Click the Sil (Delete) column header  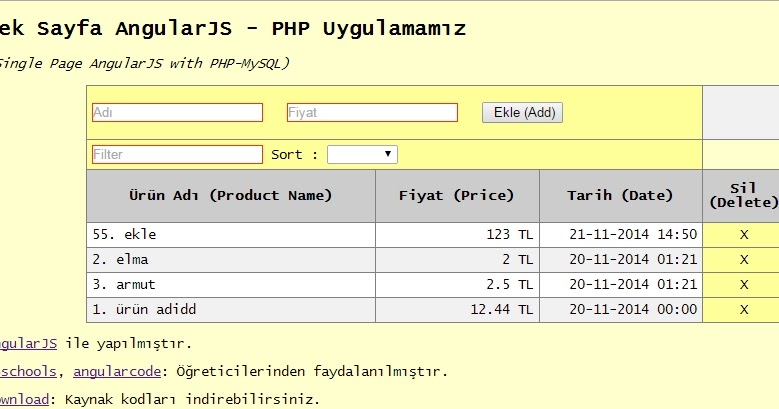[741, 196]
